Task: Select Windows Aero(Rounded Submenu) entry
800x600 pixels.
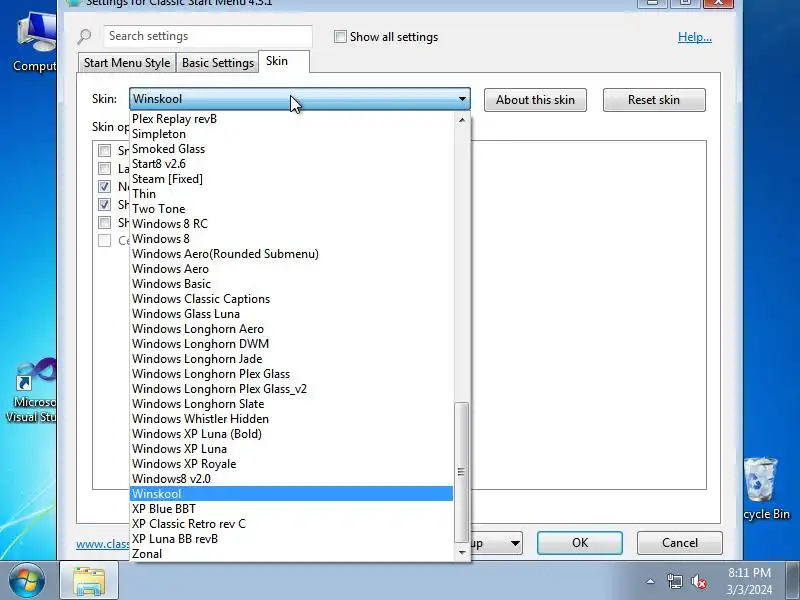Action: [x=292, y=254]
